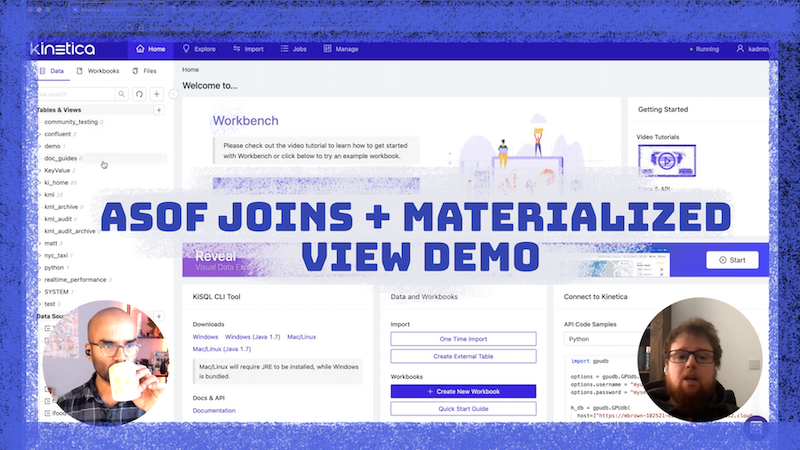Play the video tutorial thumbnail

click(666, 159)
